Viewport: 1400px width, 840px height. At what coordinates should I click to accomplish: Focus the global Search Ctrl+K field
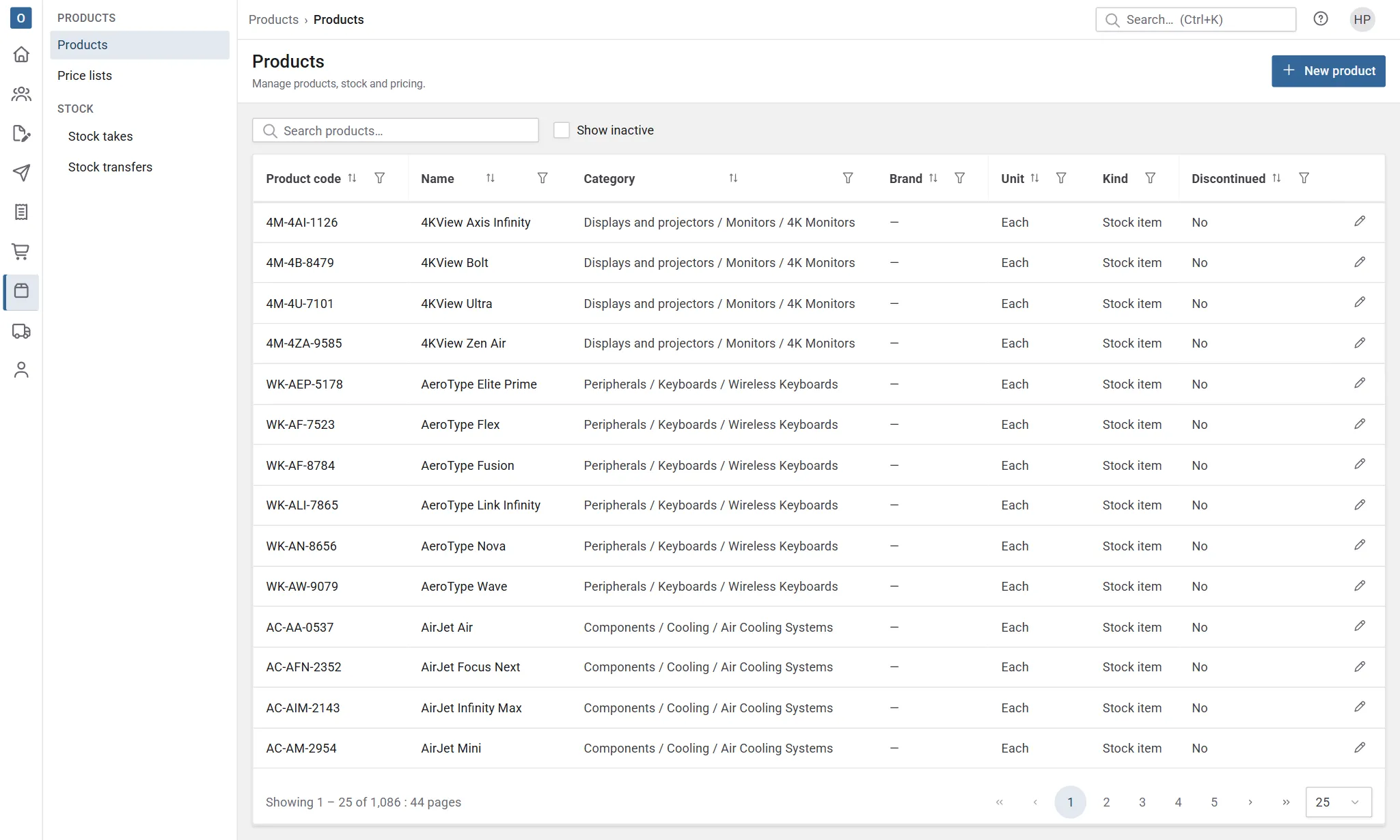[x=1196, y=20]
